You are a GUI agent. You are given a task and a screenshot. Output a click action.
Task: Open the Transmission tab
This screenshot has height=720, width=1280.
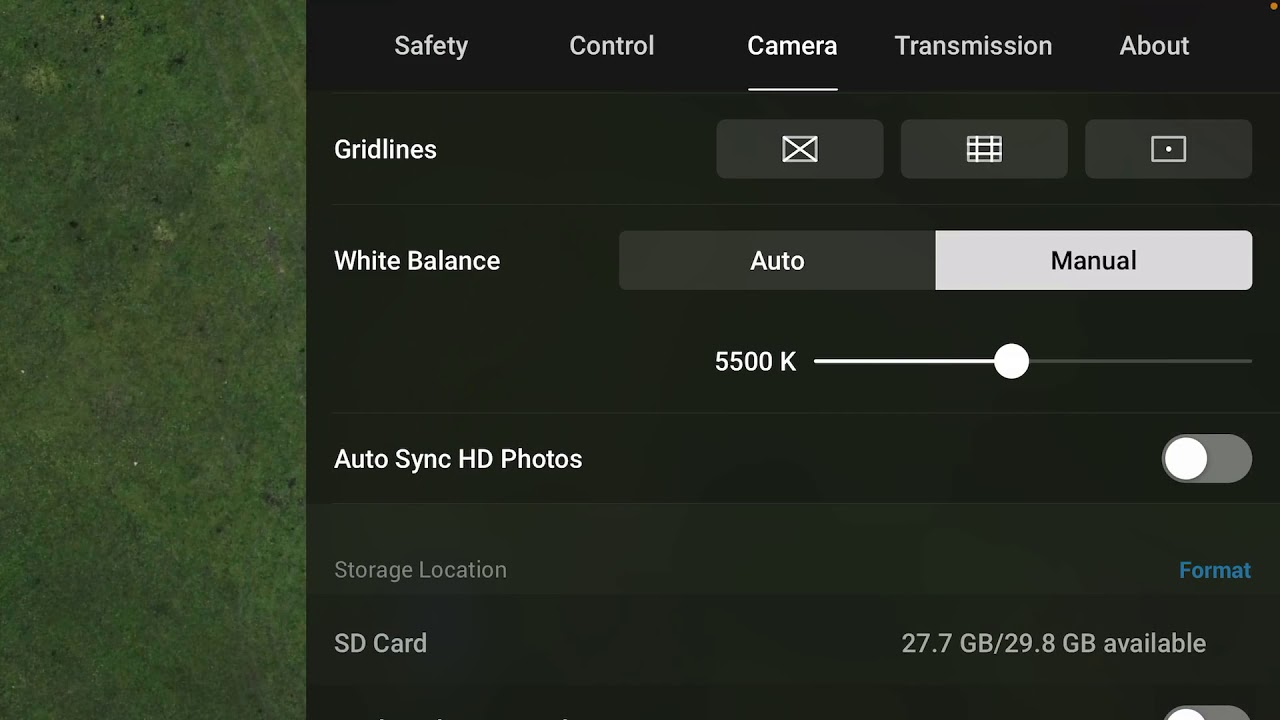[973, 46]
